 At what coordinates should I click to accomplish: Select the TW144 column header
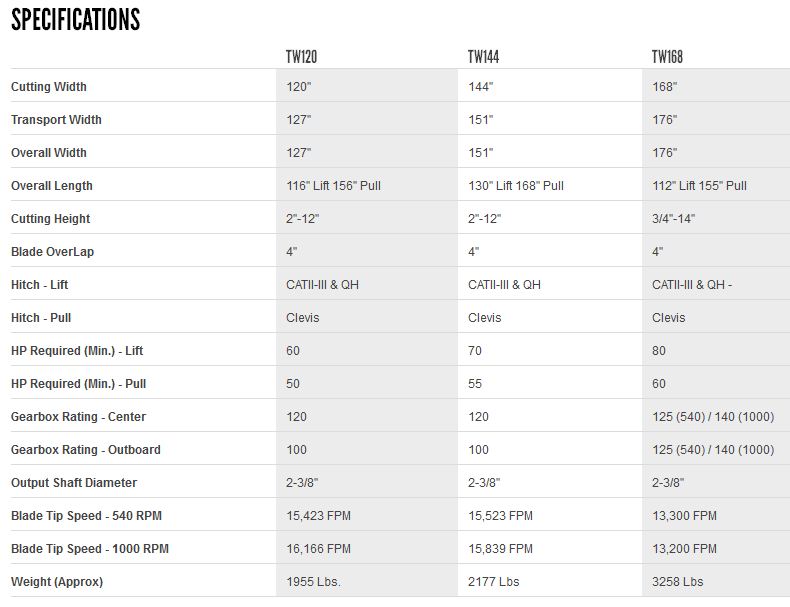[x=484, y=57]
